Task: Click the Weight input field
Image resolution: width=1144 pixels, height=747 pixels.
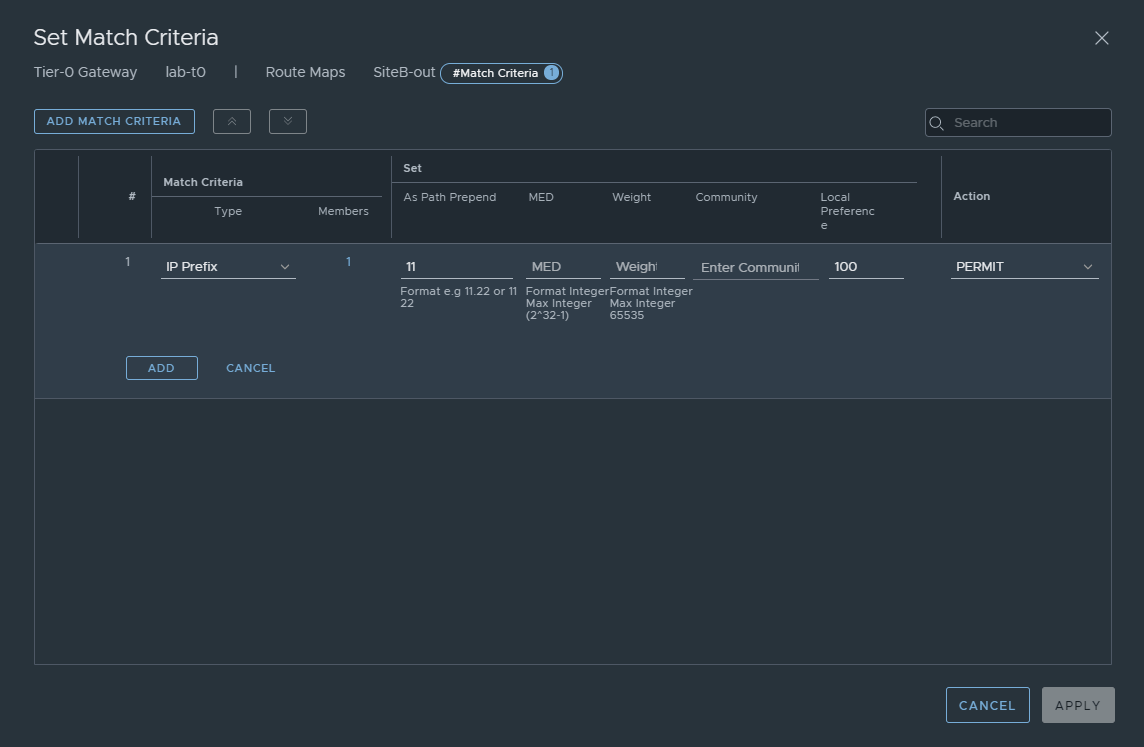Action: (647, 267)
